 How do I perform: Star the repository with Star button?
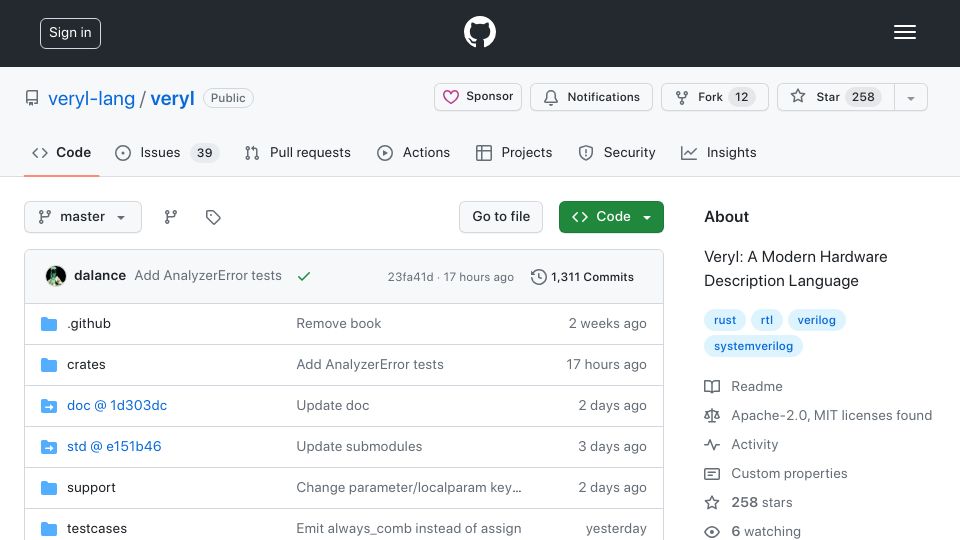coord(835,97)
